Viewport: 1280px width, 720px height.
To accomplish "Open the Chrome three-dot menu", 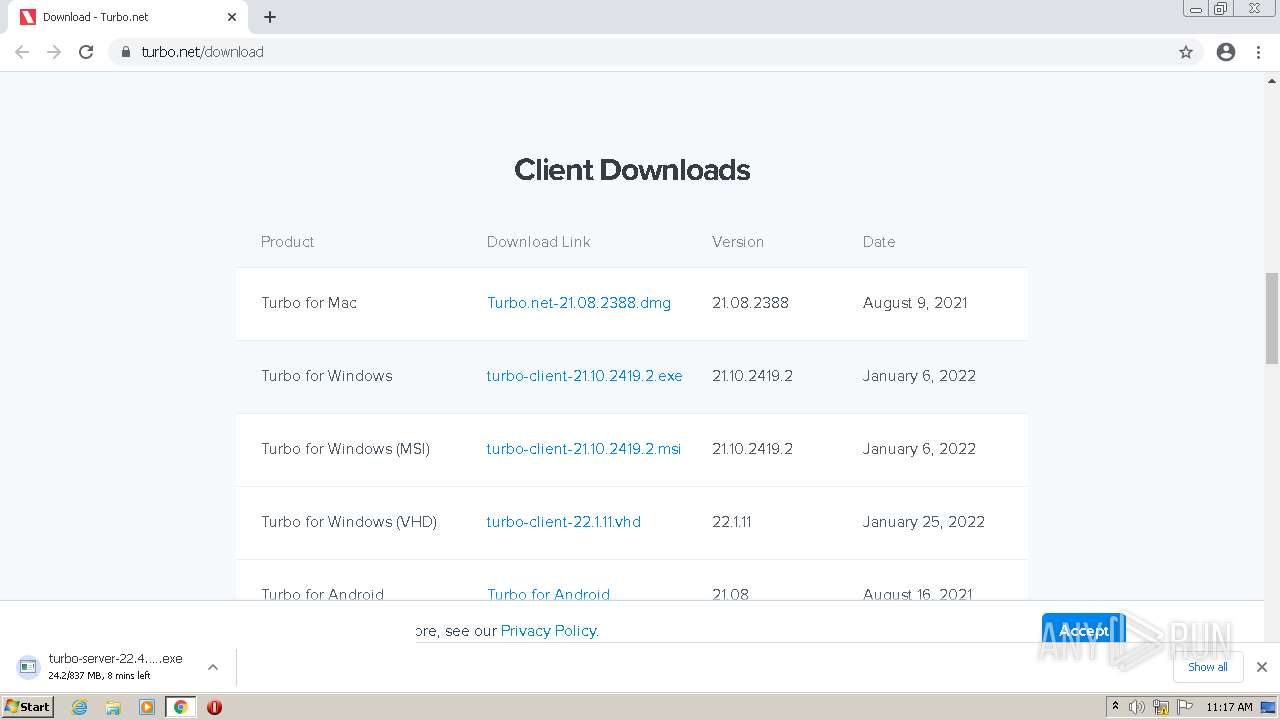I will (1259, 52).
